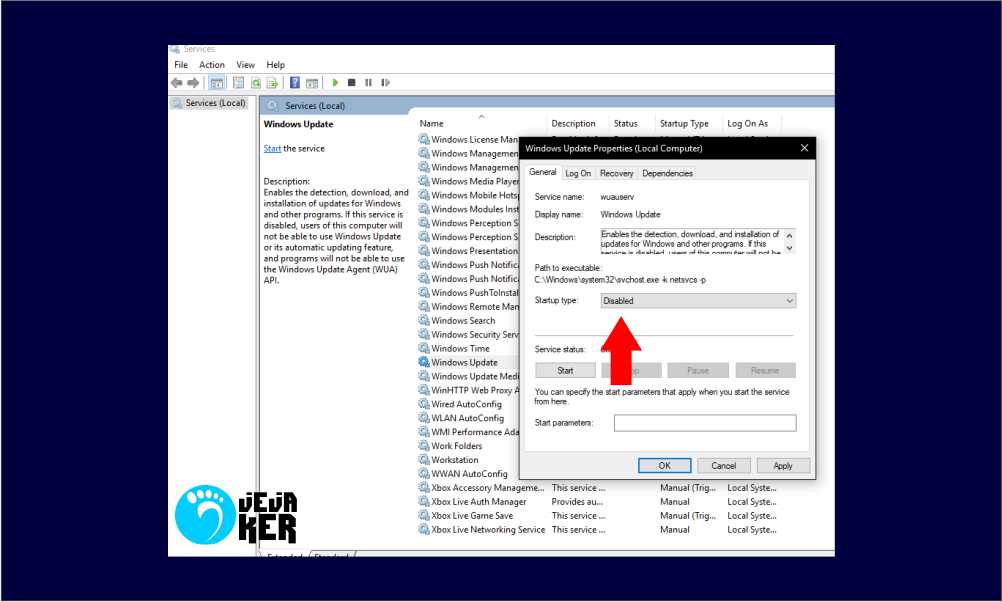Start service using green play toolbar icon

(x=335, y=82)
